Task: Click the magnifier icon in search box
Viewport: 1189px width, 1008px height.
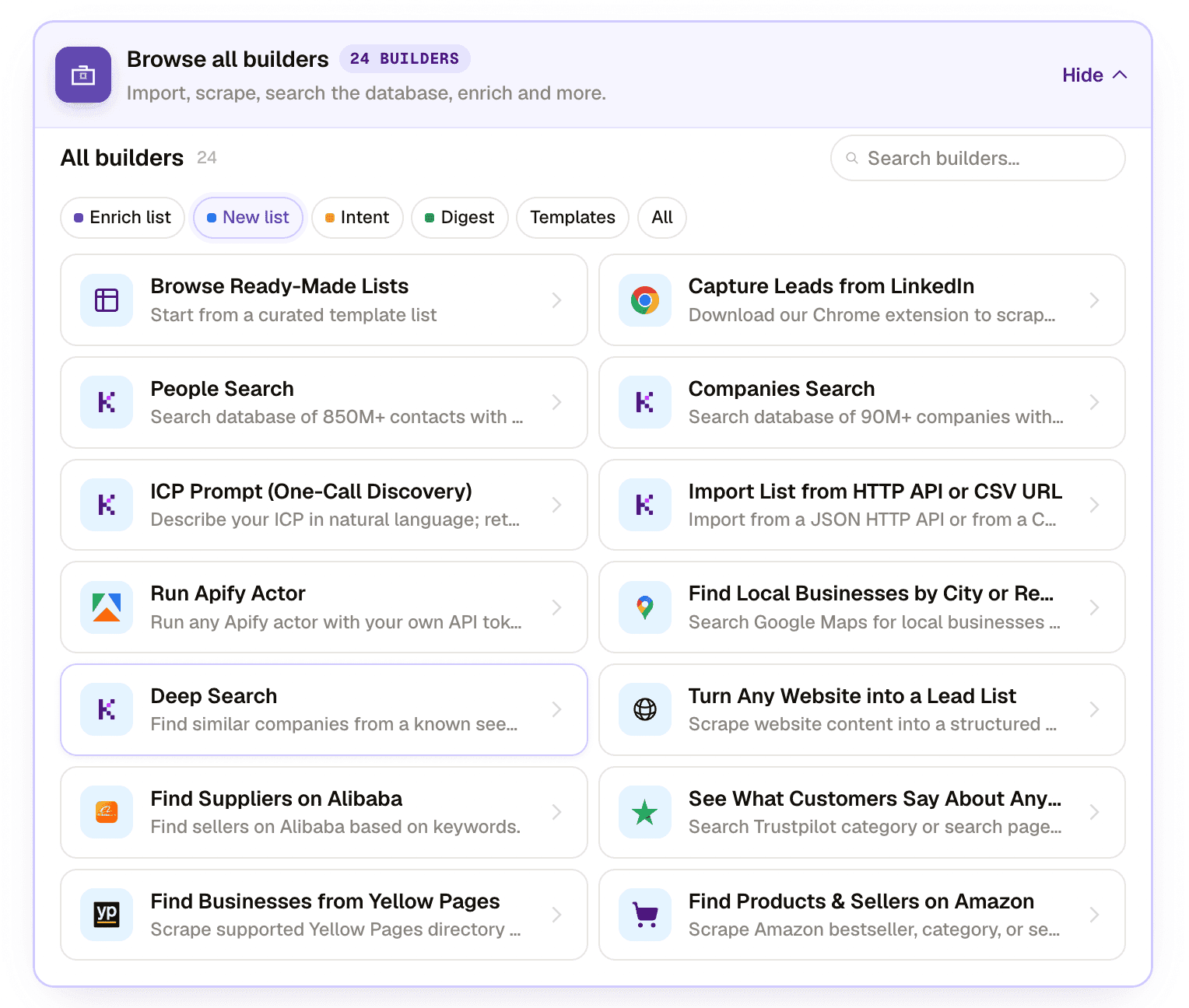Action: coord(852,158)
